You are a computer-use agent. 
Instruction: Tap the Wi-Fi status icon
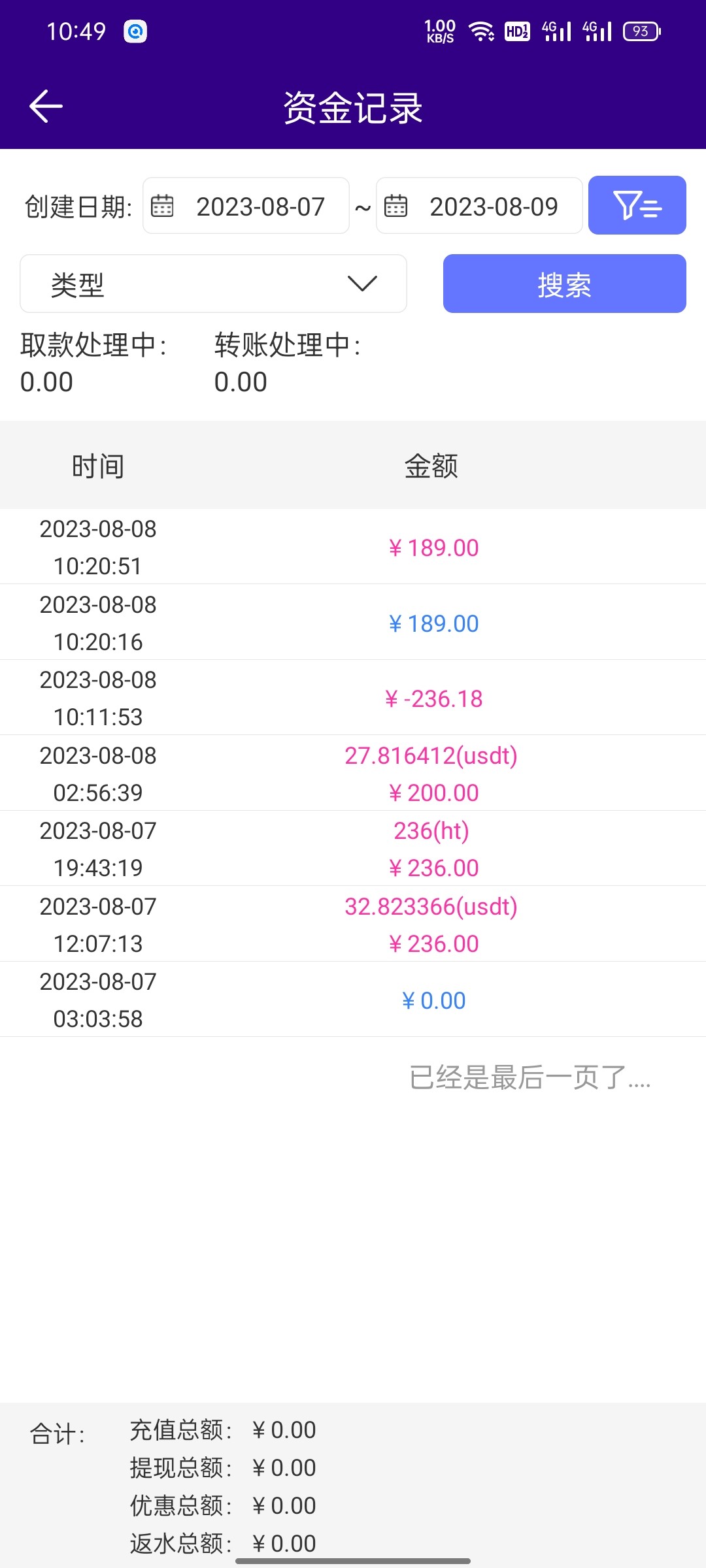coord(482,31)
